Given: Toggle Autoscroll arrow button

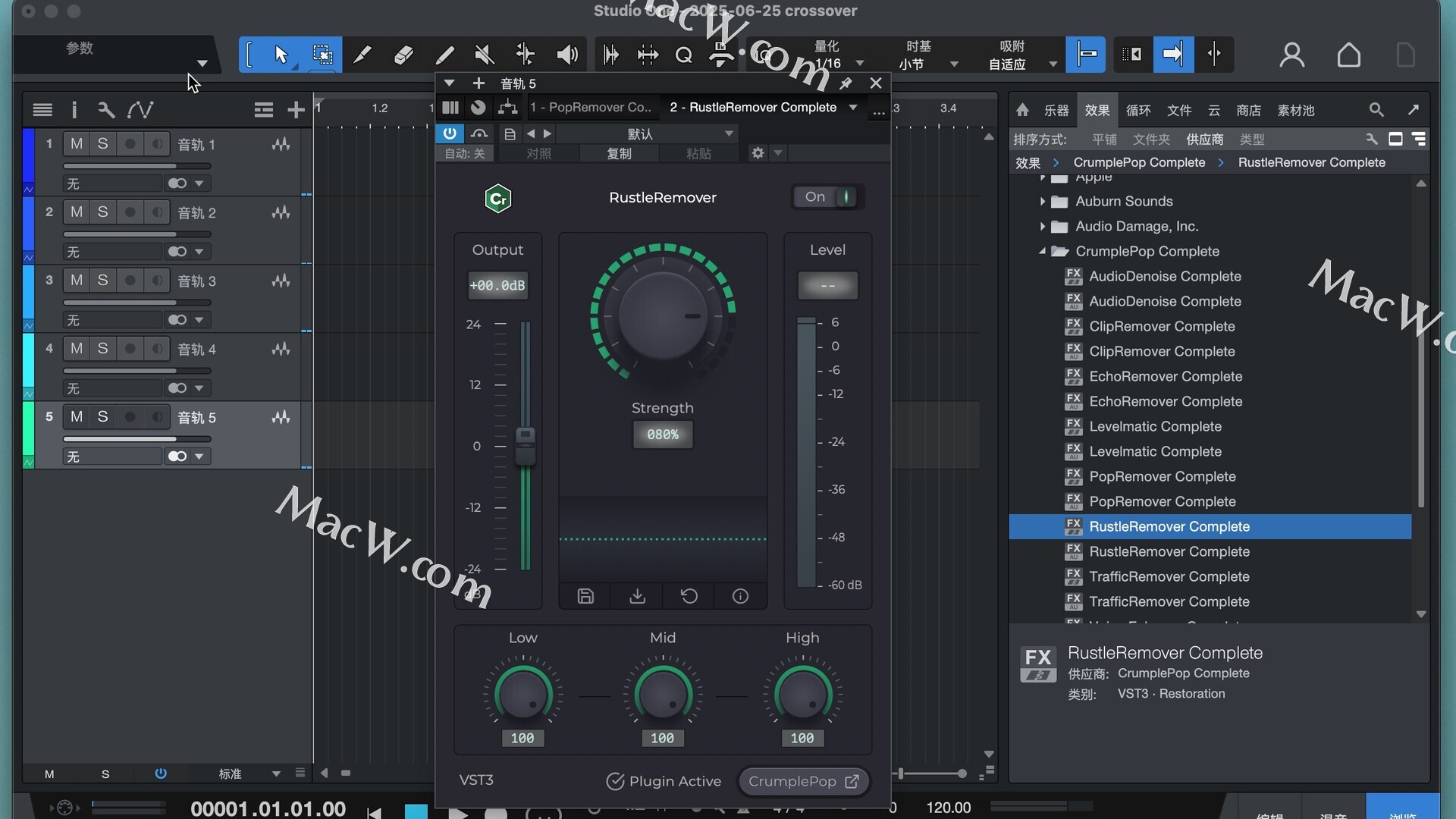Looking at the screenshot, I should (1173, 55).
